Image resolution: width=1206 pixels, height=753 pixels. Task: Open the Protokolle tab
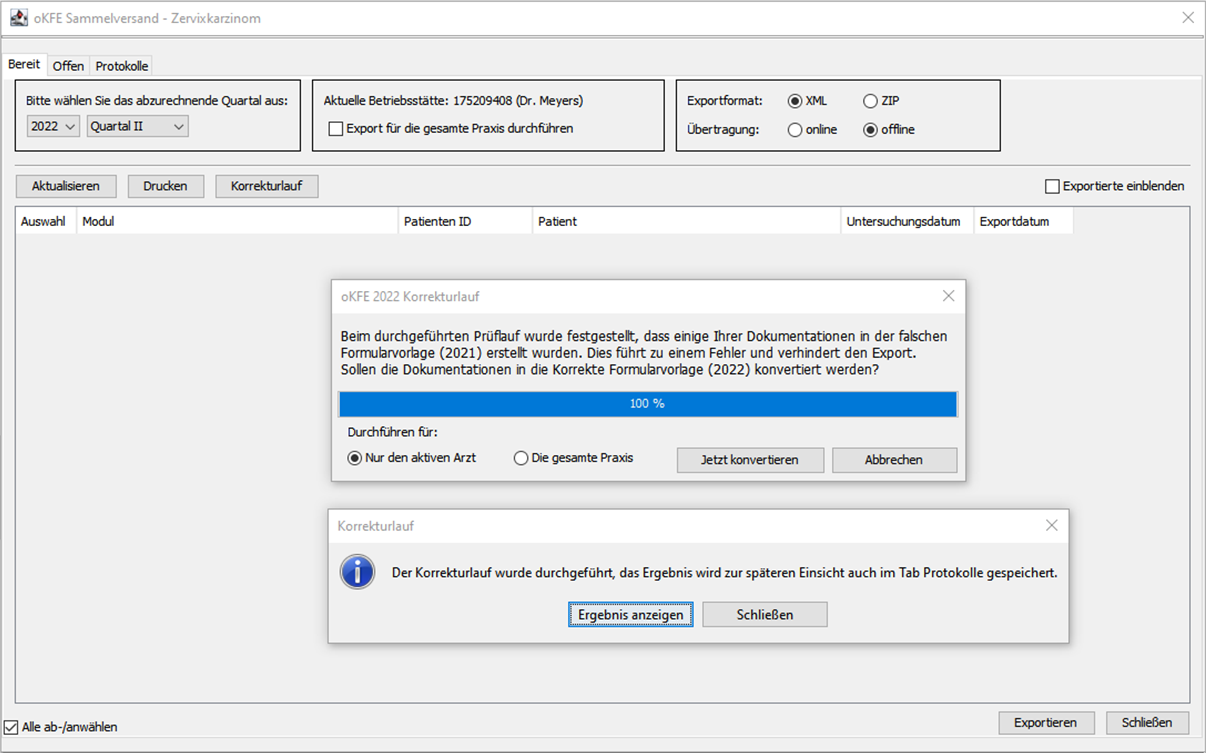[120, 65]
